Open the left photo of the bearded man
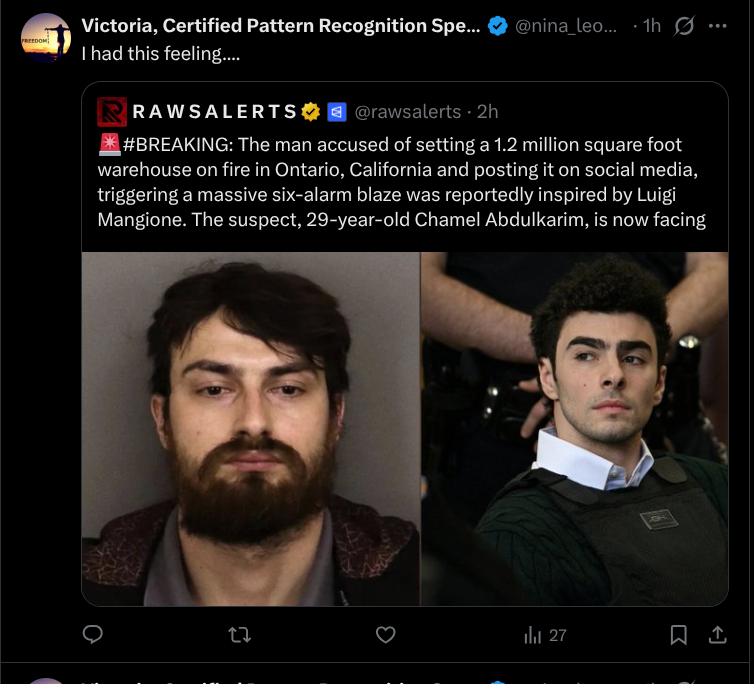This screenshot has width=754, height=684. (251, 428)
